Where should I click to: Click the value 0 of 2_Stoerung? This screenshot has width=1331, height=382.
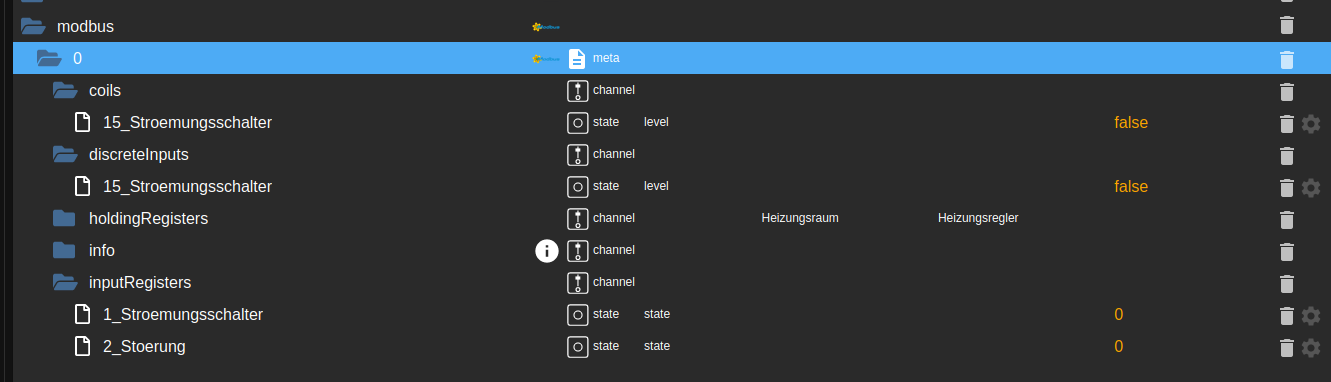tap(1119, 347)
